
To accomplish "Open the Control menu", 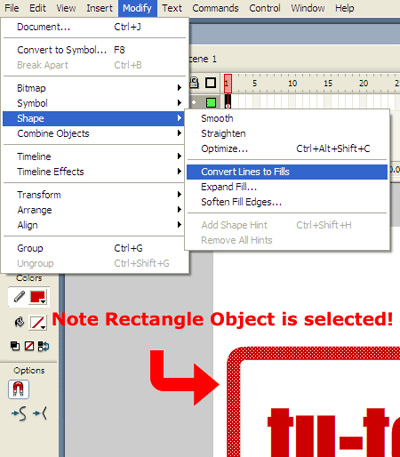I will click(x=265, y=8).
